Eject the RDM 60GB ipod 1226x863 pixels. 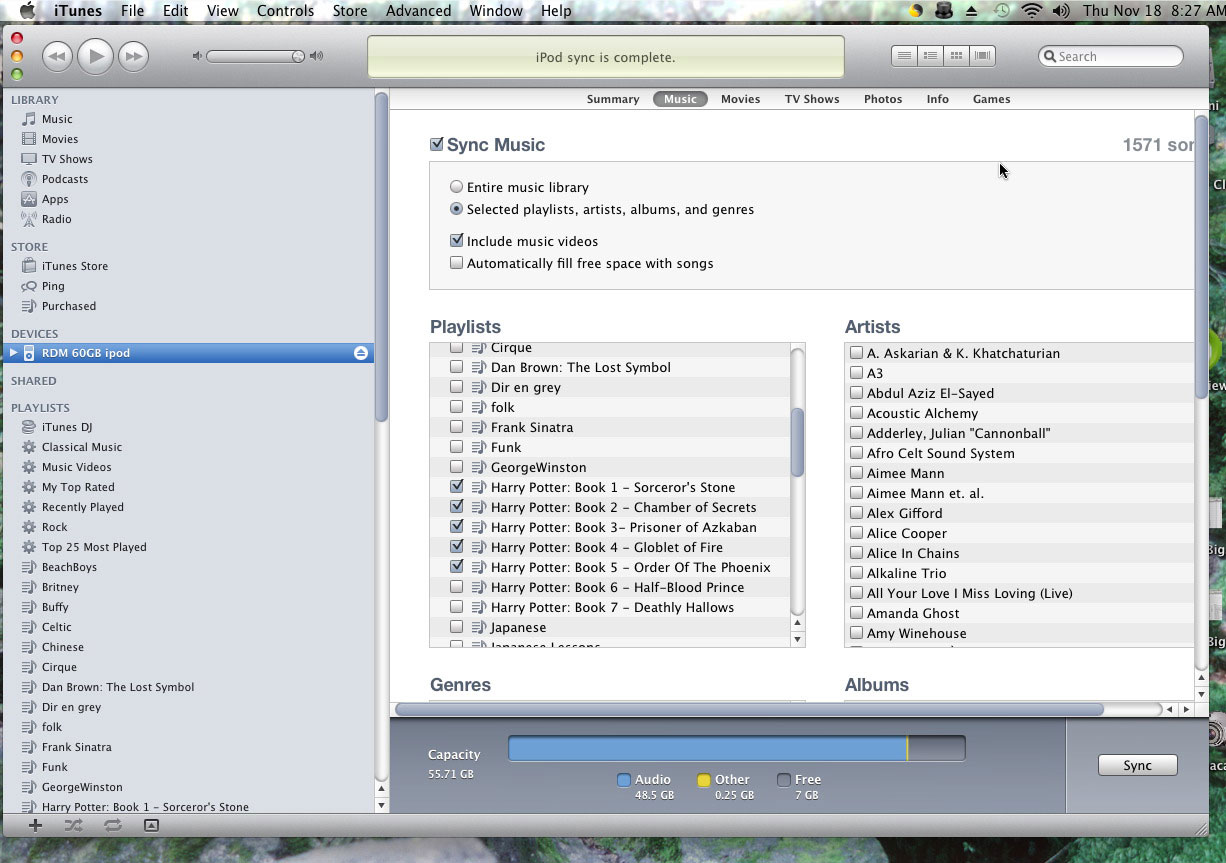coord(361,353)
